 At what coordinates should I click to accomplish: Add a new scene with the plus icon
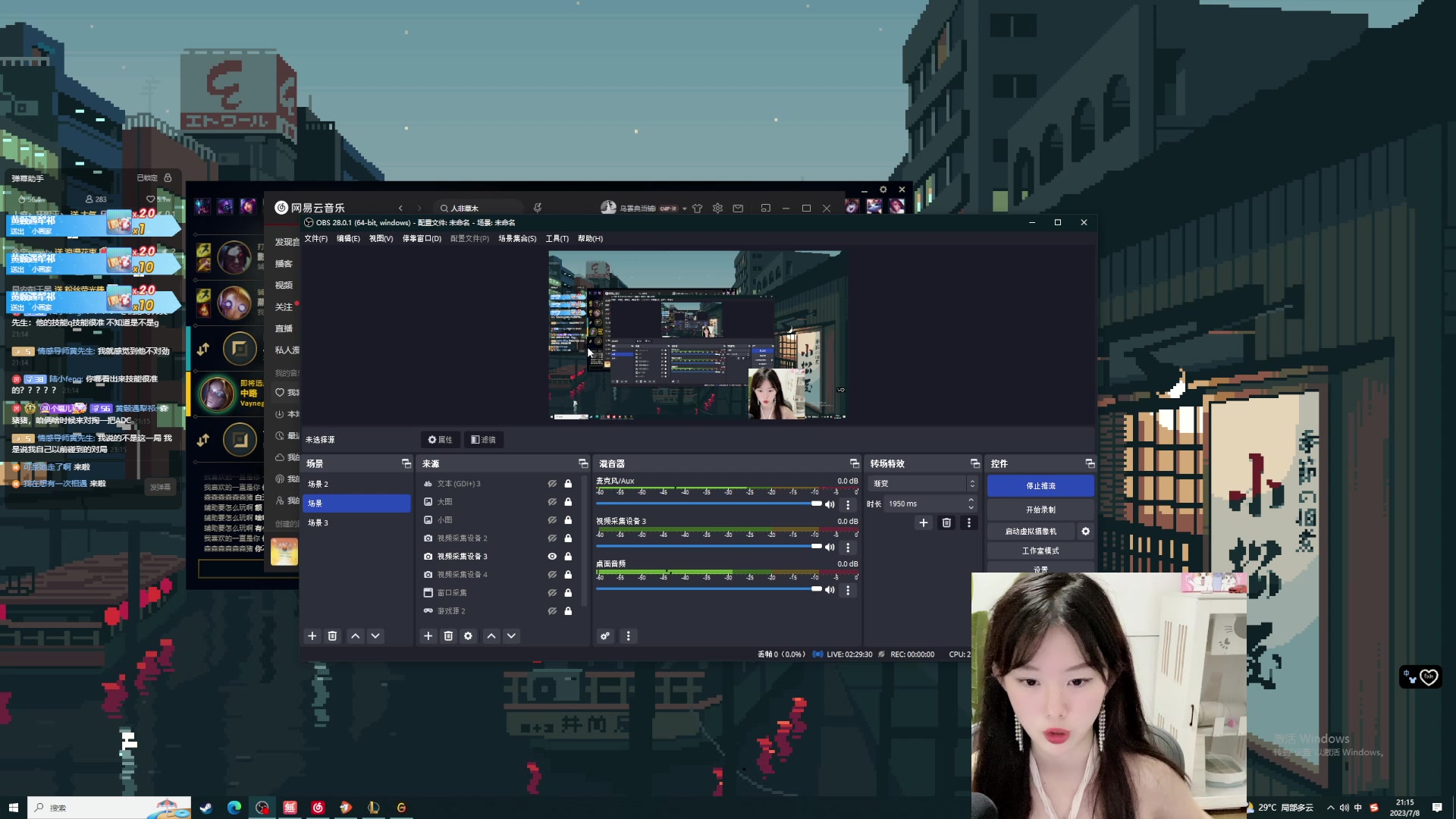(312, 636)
